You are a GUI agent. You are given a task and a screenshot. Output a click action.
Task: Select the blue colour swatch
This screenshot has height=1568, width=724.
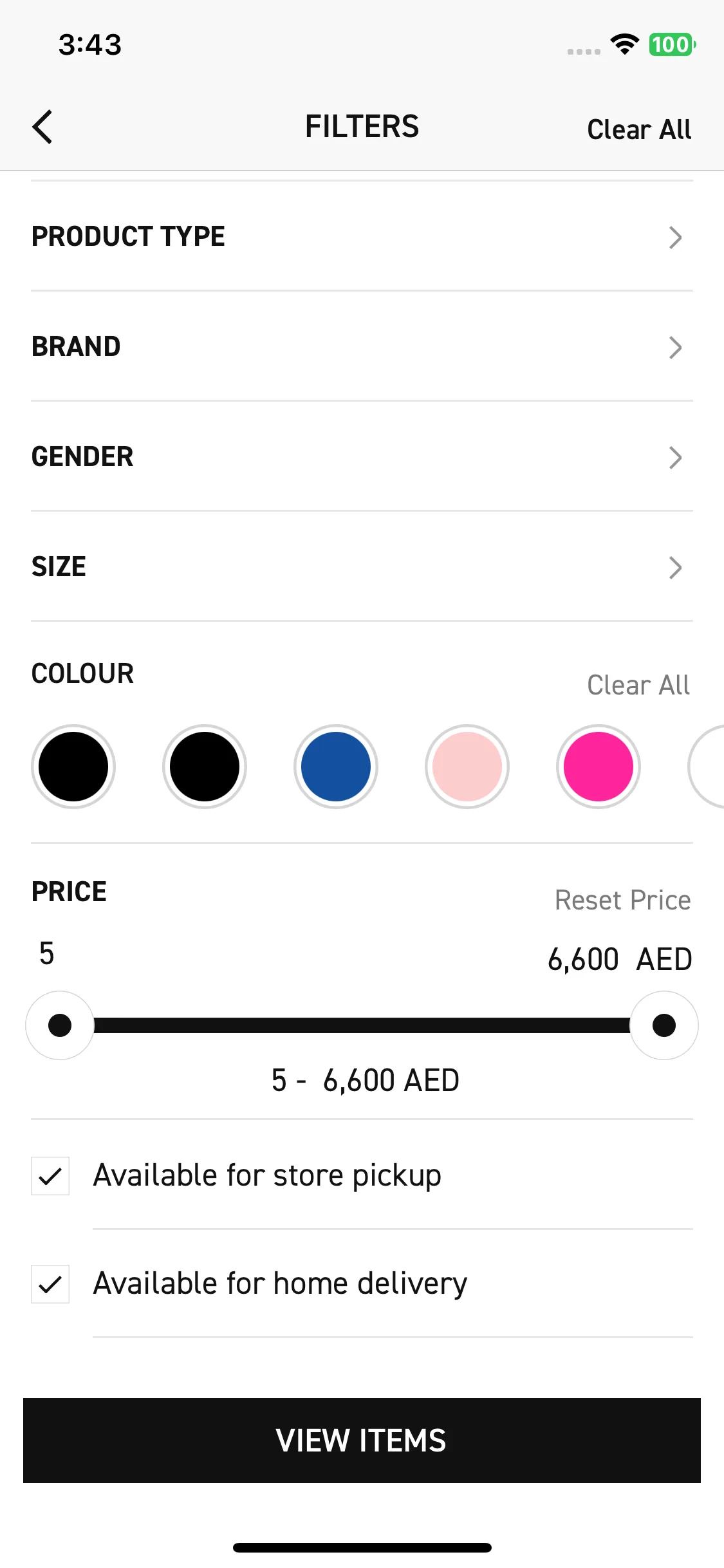click(336, 767)
